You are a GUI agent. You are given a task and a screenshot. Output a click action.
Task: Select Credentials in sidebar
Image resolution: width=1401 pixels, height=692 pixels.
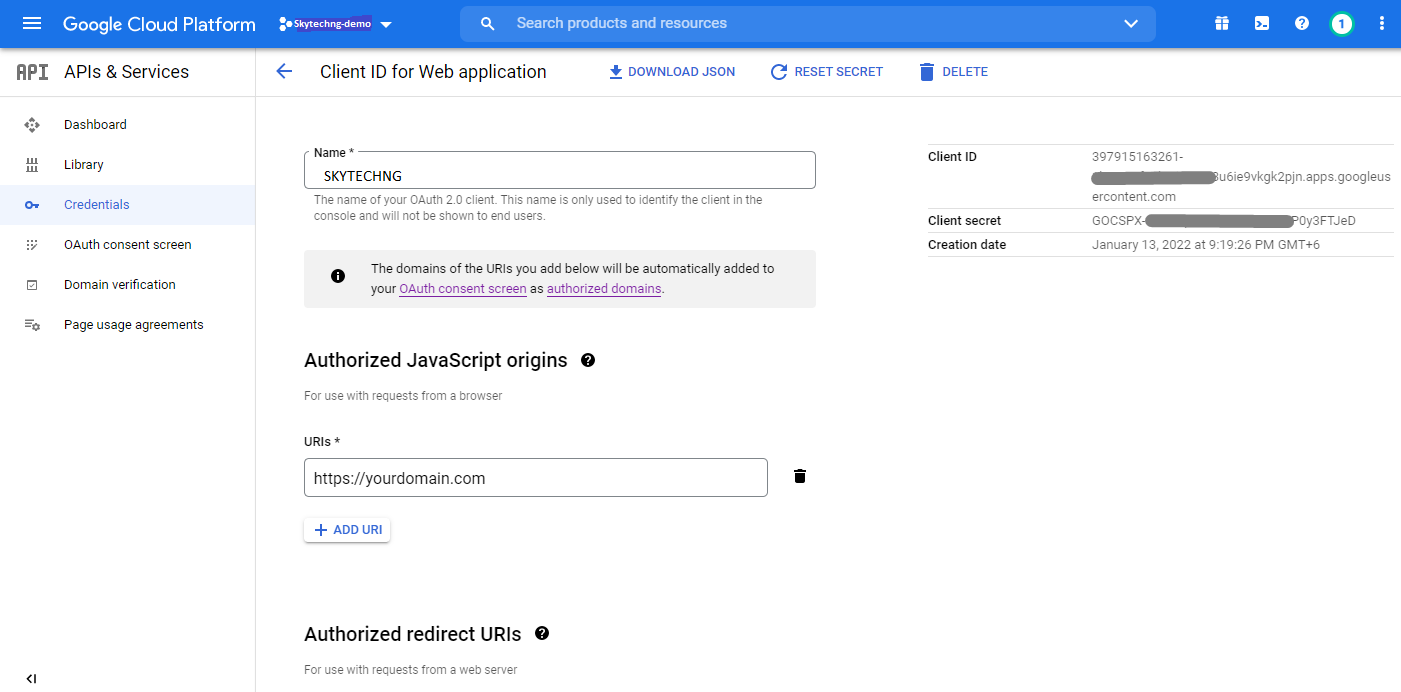(127, 205)
